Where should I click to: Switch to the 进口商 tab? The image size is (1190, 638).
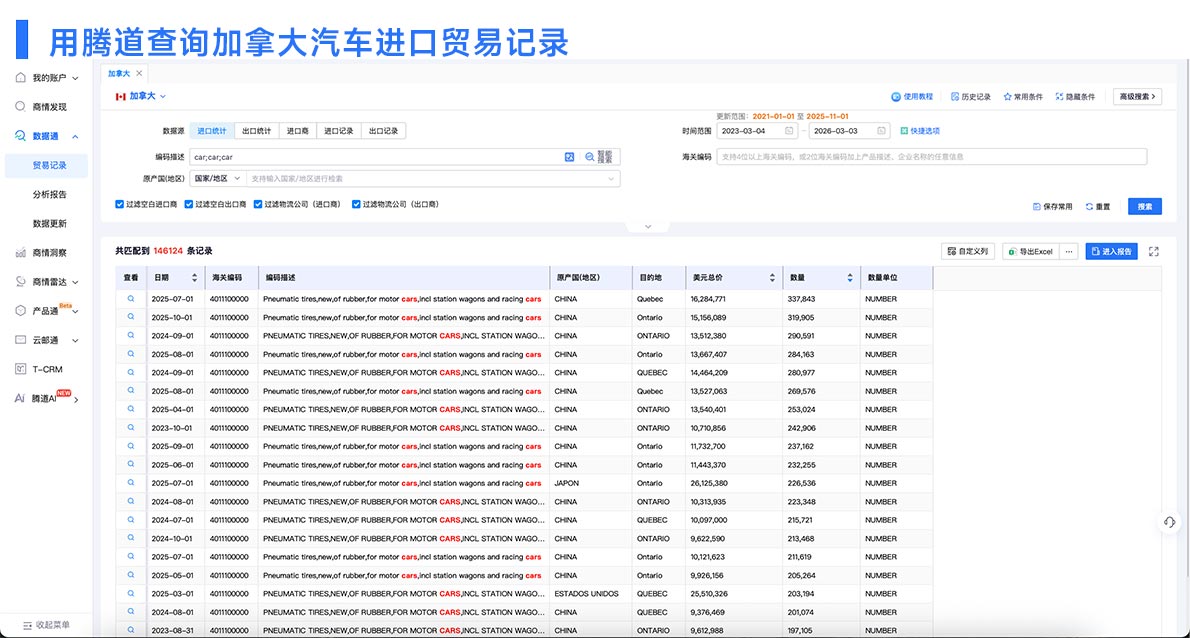(x=298, y=130)
